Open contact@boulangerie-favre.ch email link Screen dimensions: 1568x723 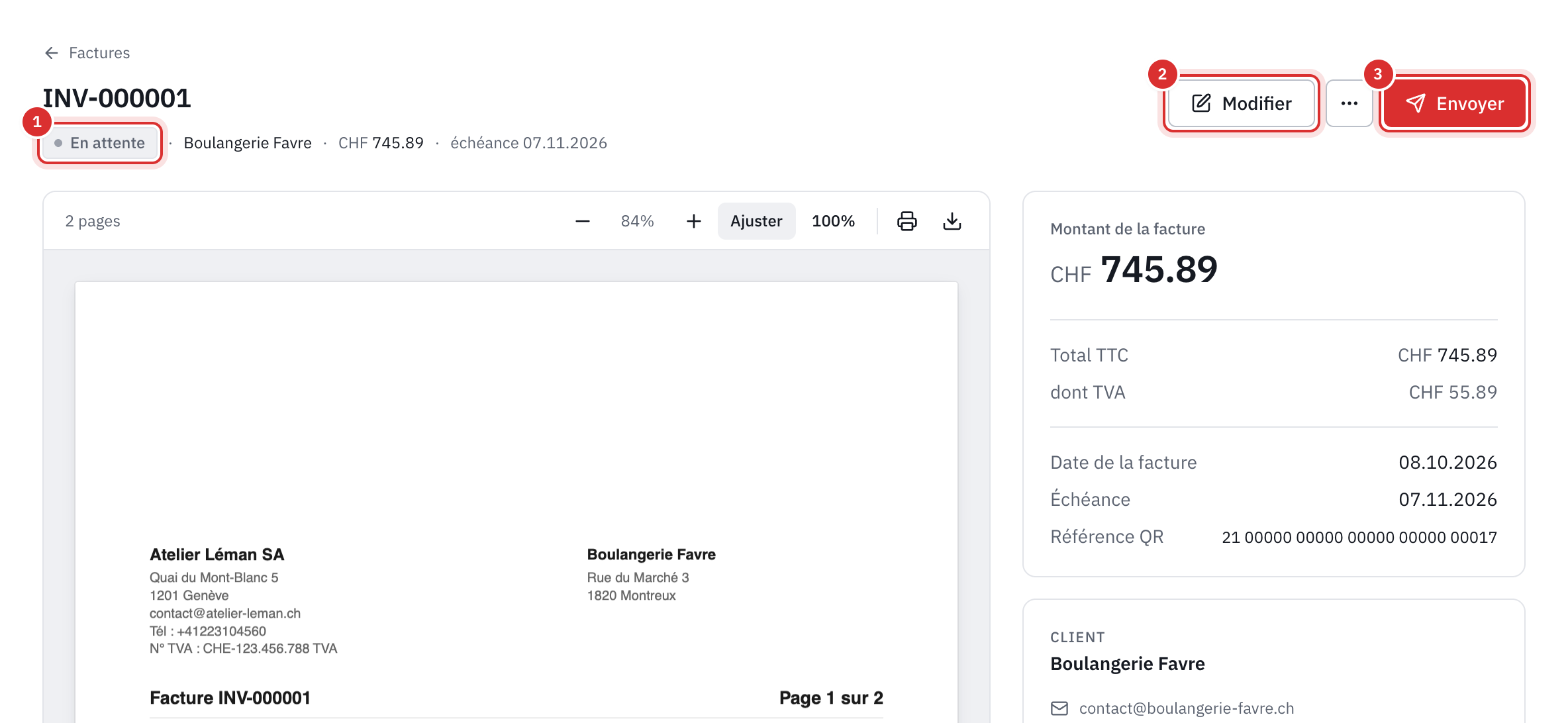tap(1187, 708)
